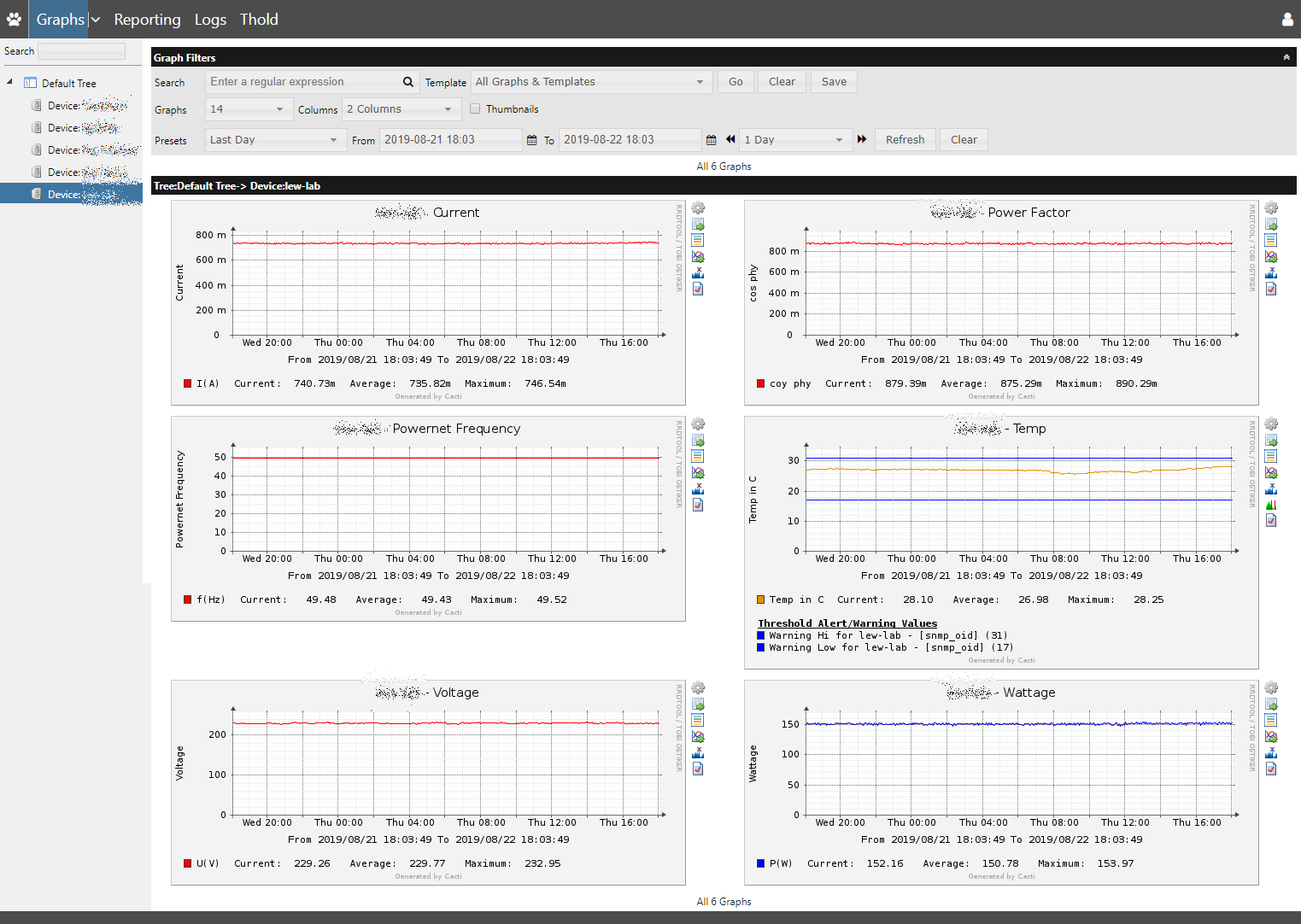View thresholds icon beside Temp graph

tap(1271, 505)
